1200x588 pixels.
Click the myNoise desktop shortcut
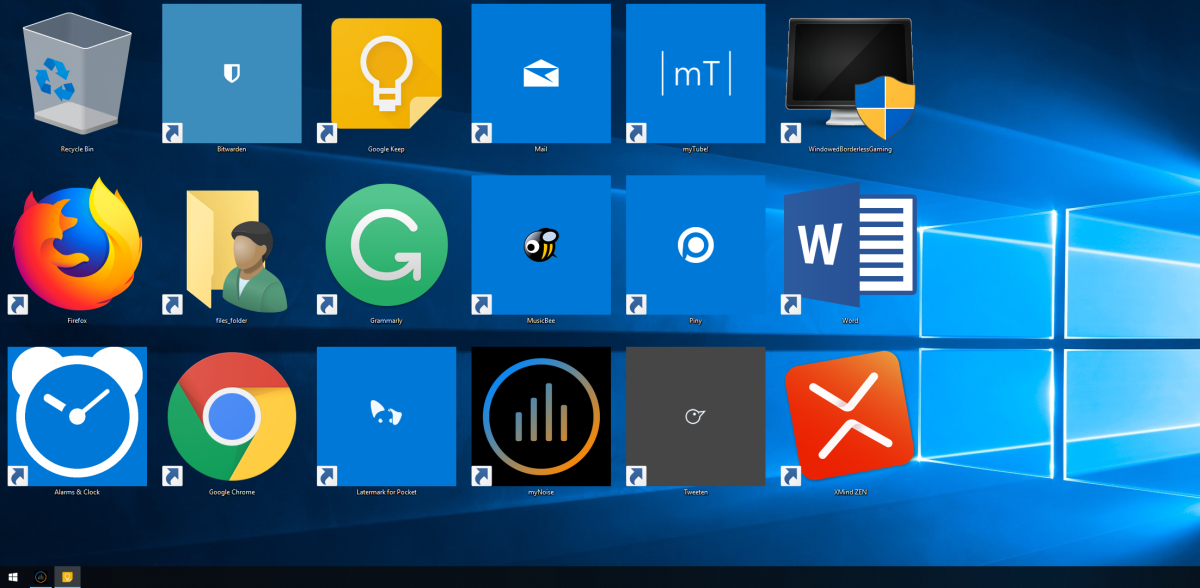pos(541,416)
